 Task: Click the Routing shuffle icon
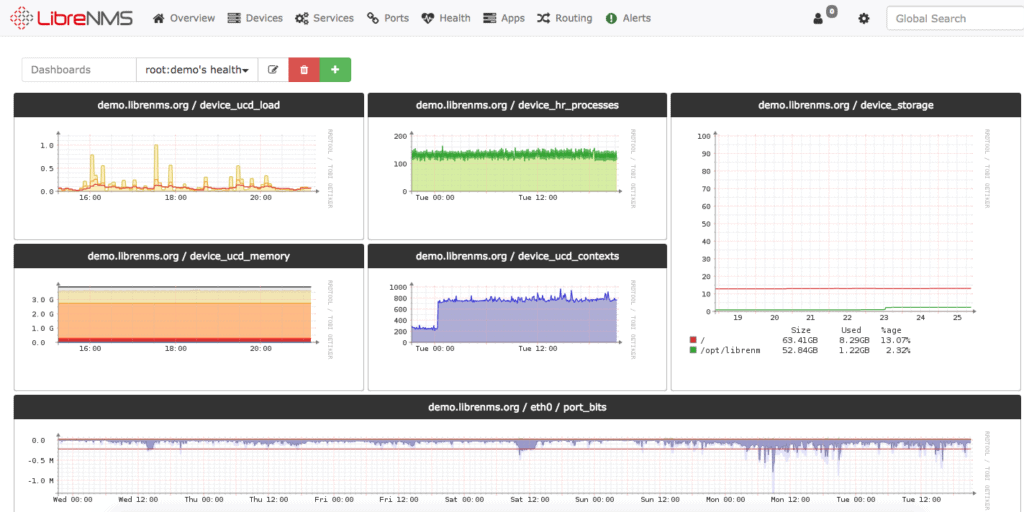[543, 18]
